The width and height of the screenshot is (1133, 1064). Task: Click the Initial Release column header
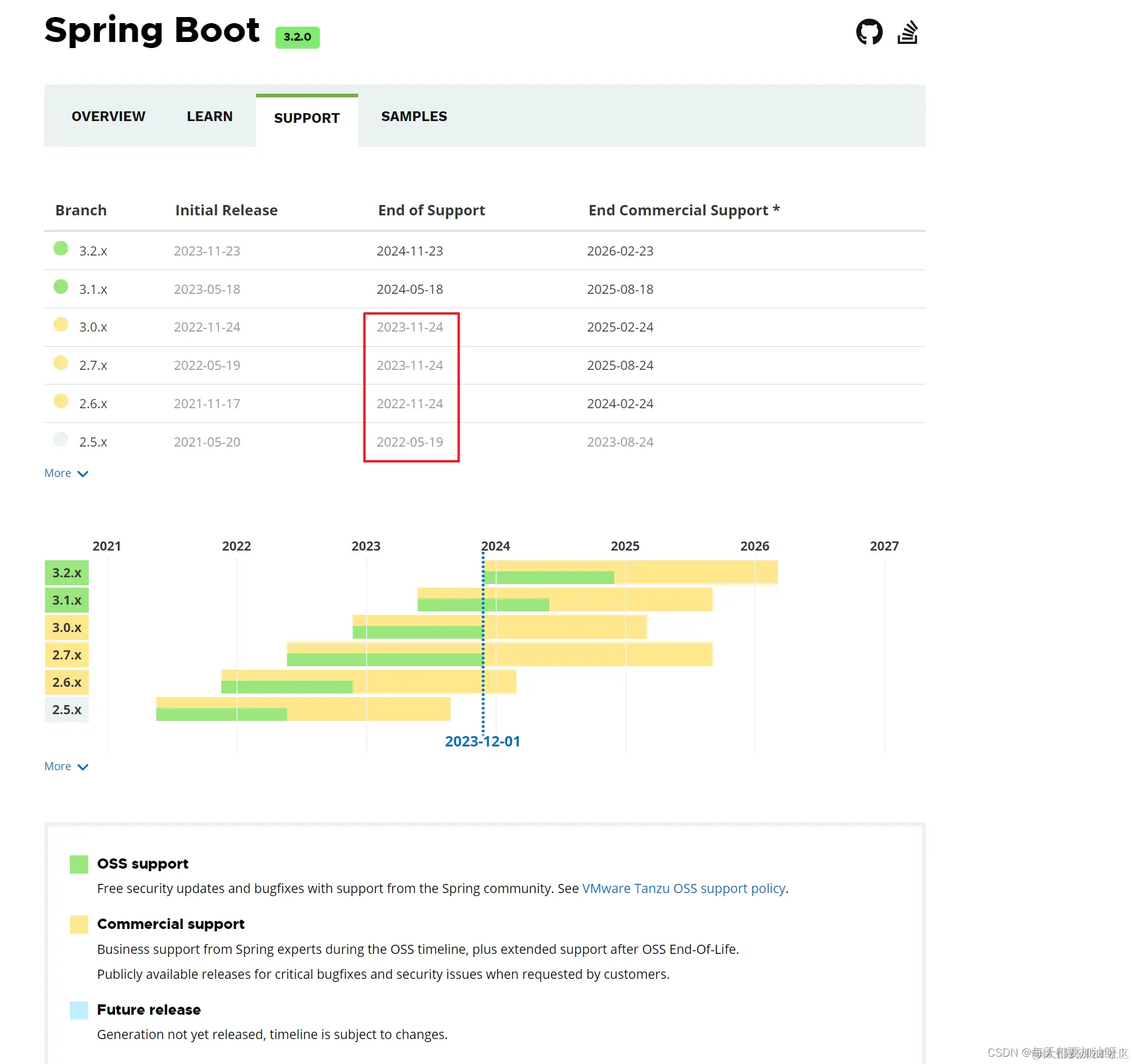226,210
